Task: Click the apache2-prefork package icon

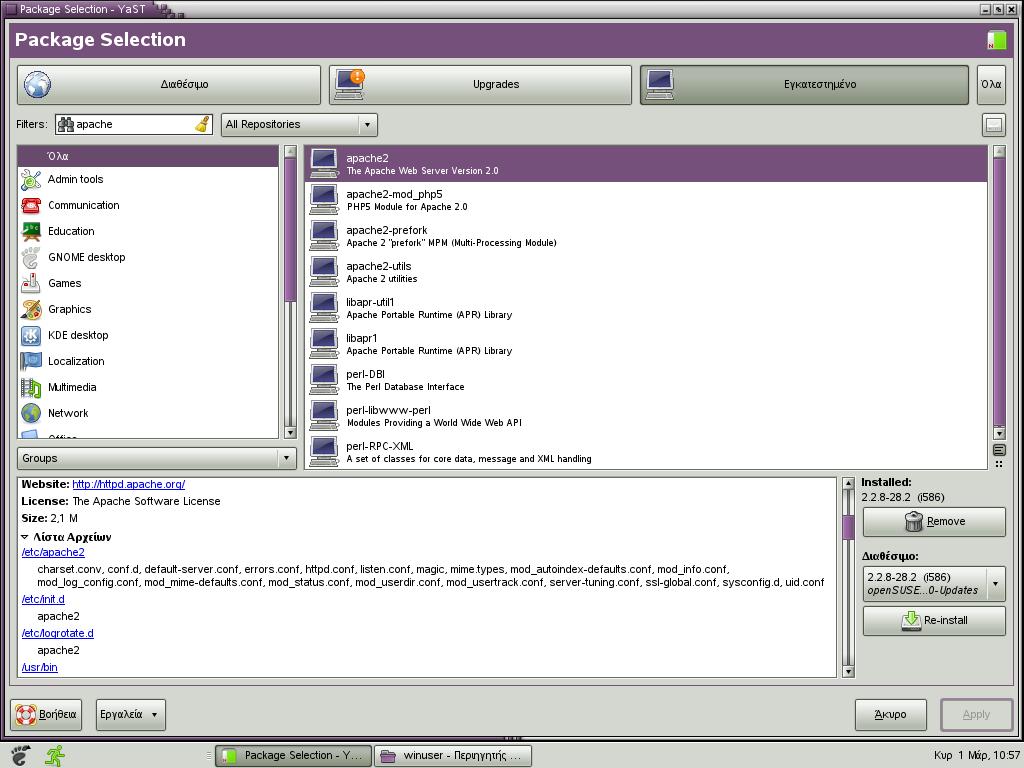Action: coord(324,235)
